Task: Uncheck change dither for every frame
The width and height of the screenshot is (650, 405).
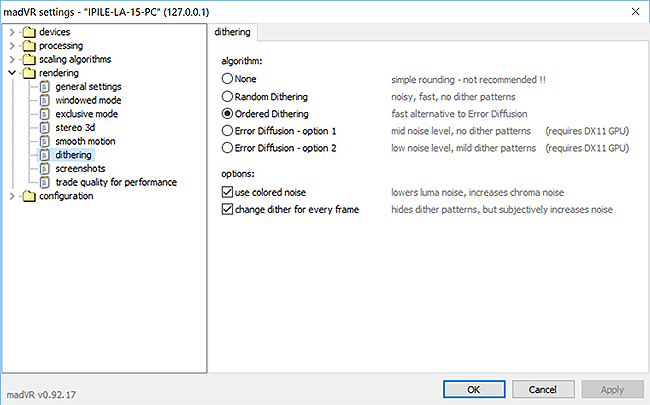Action: [227, 209]
